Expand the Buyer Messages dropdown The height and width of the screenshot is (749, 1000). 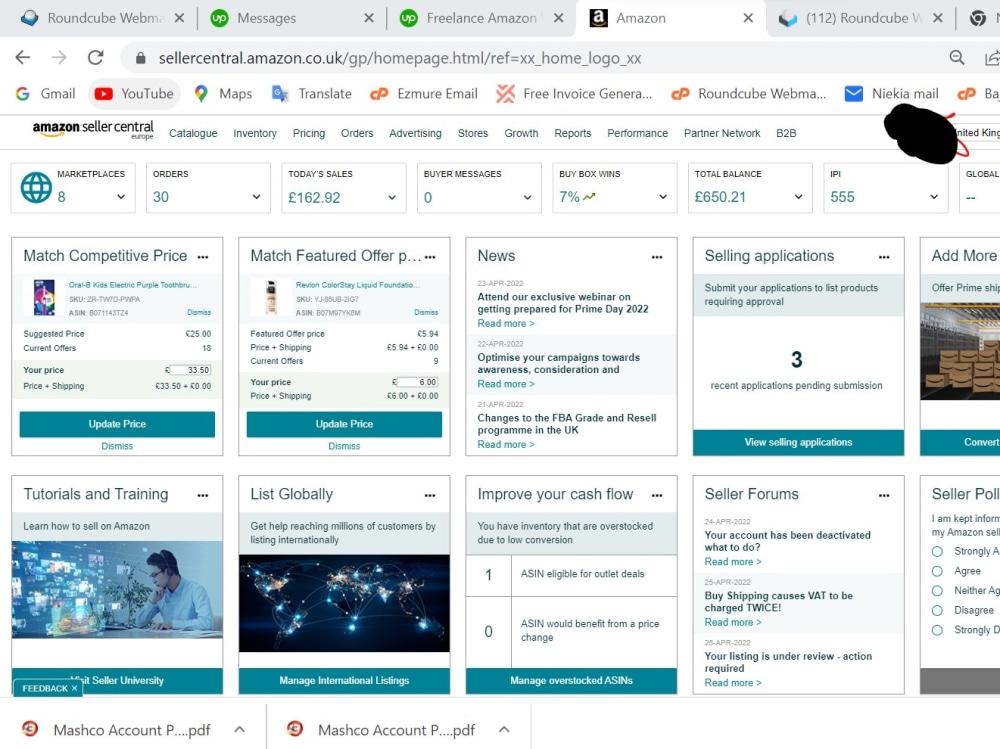tap(527, 197)
